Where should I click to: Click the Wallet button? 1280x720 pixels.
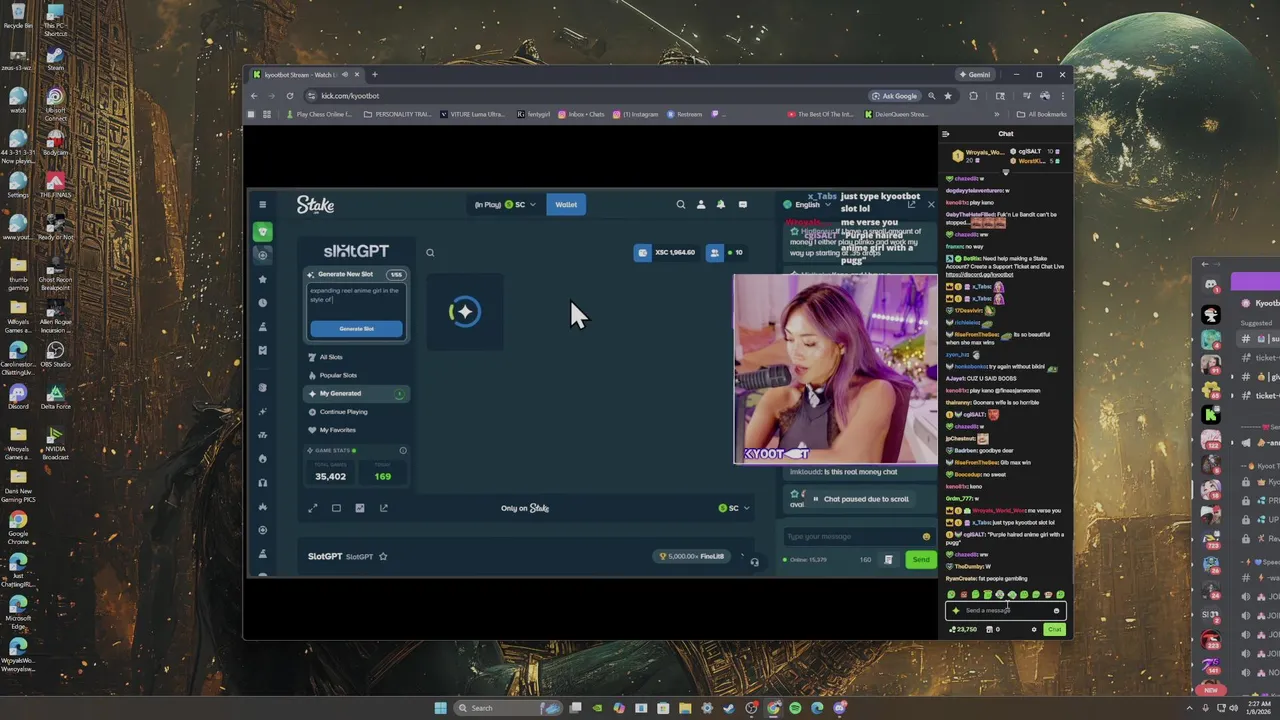coord(566,204)
